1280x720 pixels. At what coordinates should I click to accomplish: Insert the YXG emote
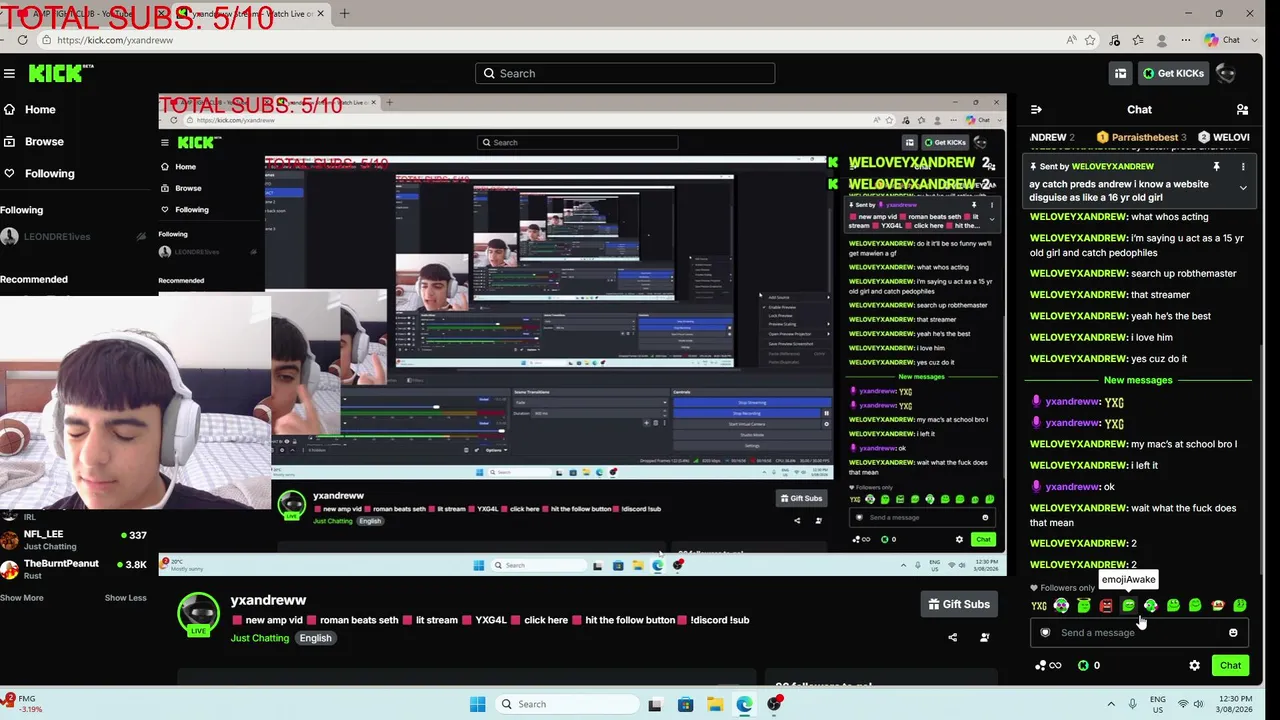click(1039, 606)
